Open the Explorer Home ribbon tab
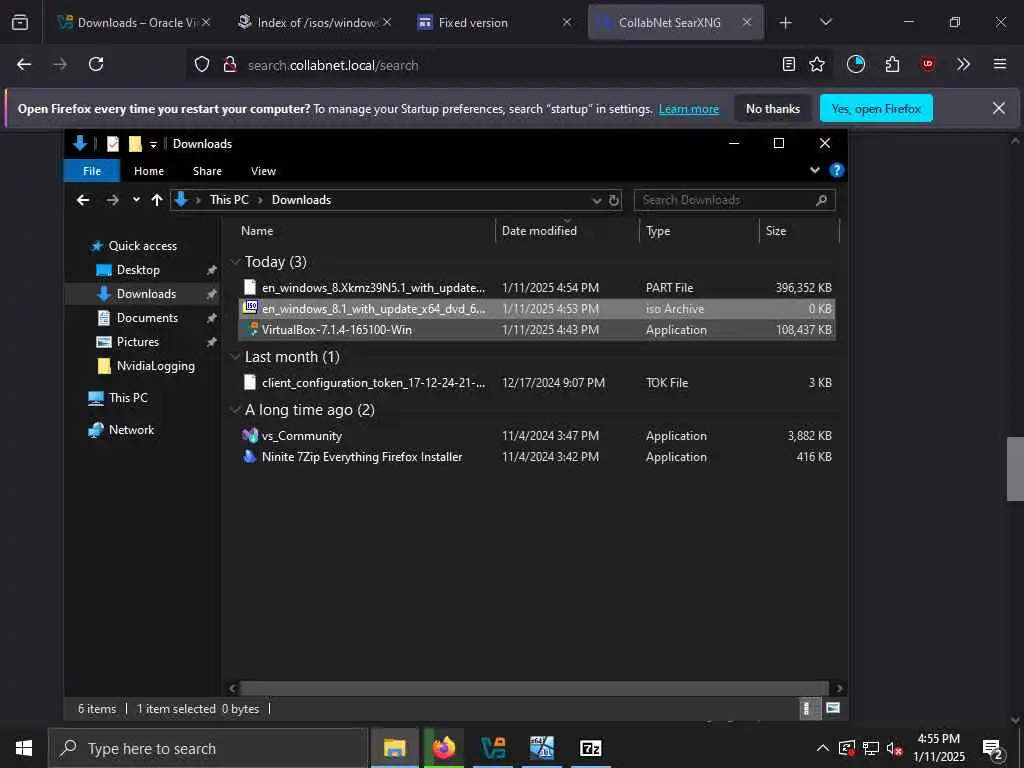 click(x=149, y=171)
